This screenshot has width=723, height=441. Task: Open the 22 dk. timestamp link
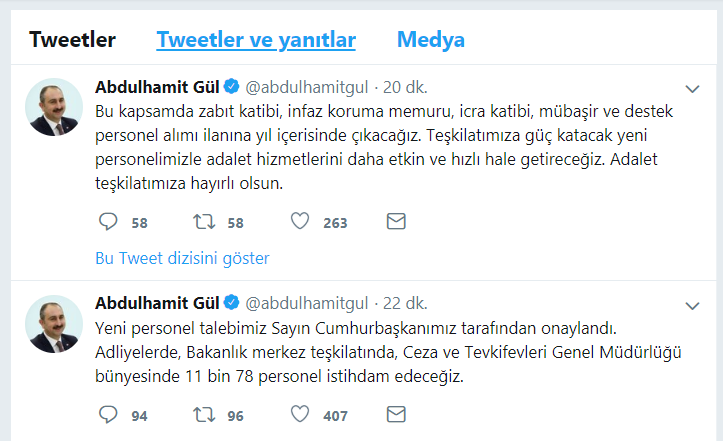coord(405,303)
